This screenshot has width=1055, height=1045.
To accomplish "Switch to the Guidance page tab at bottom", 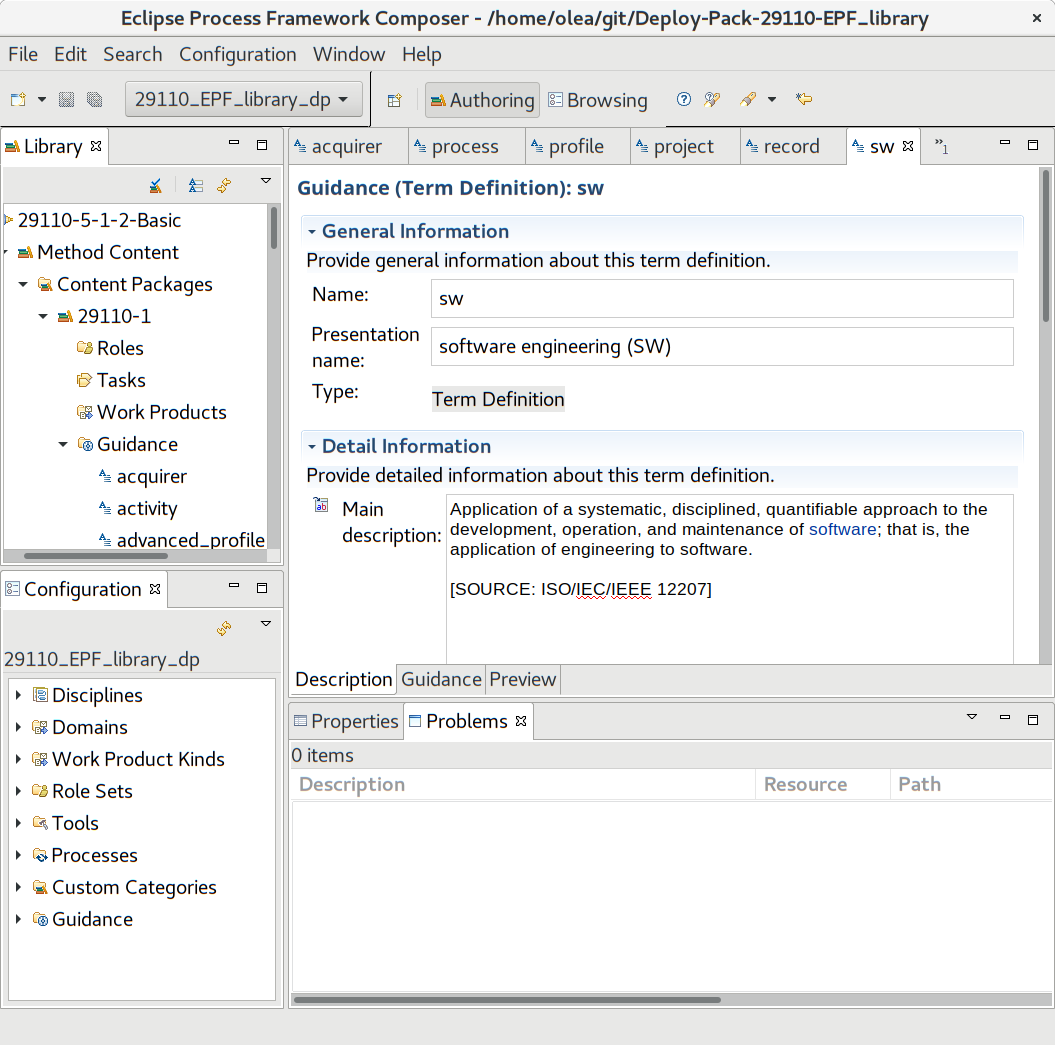I will (x=441, y=679).
